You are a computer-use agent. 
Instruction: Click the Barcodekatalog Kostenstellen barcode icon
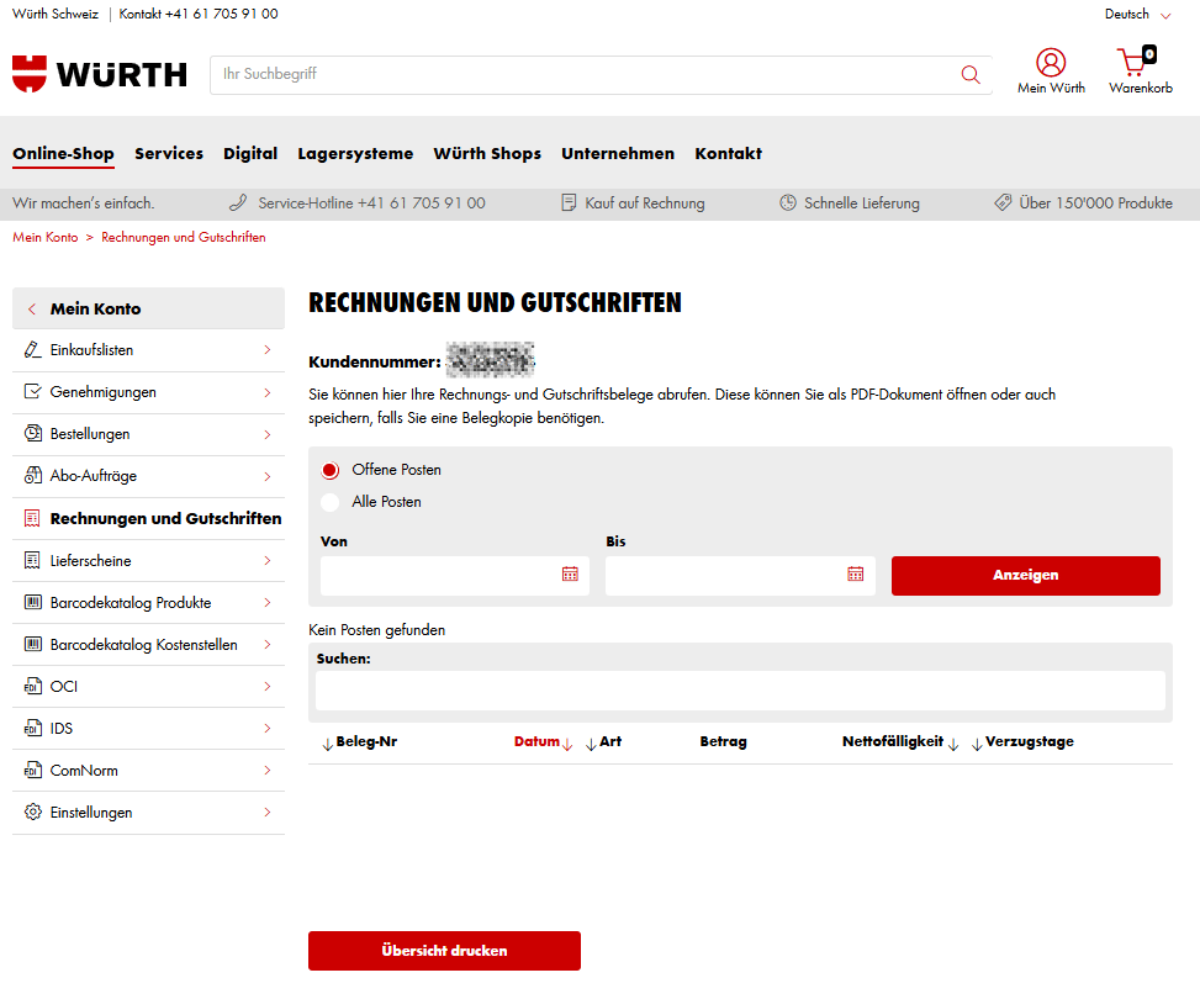[32, 645]
